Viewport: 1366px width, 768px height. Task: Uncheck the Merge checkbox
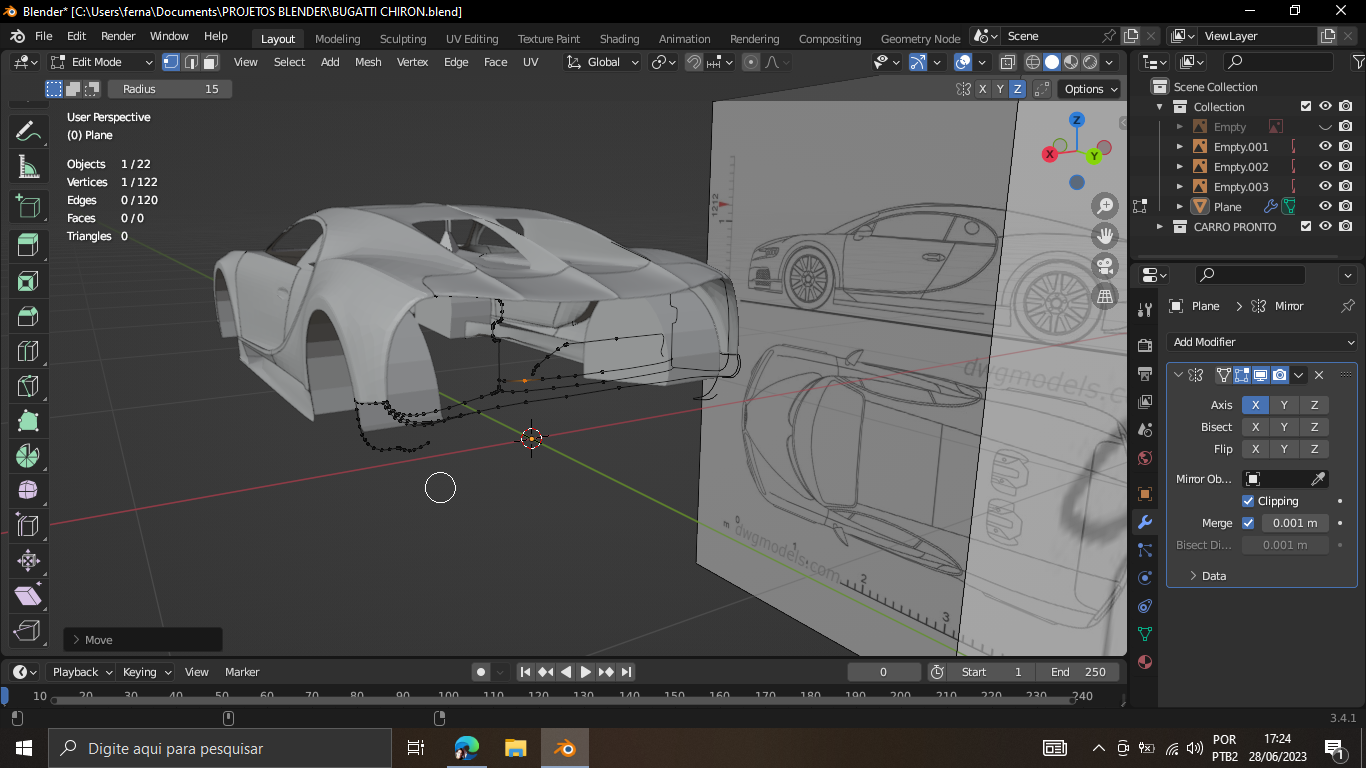click(x=1248, y=523)
